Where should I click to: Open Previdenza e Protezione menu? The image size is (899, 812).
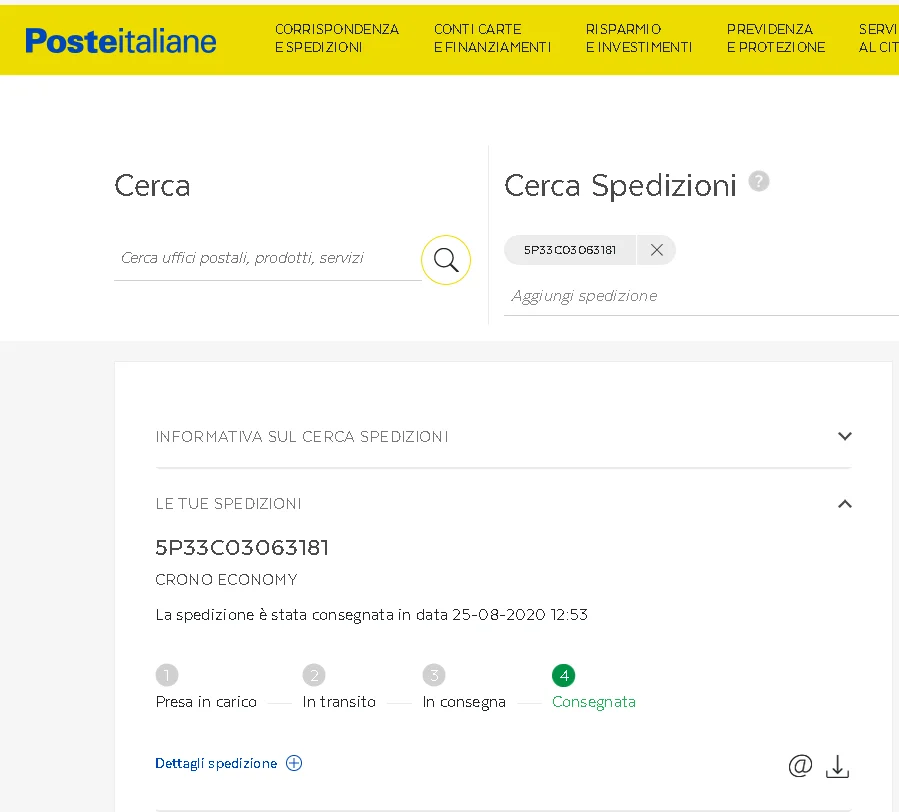776,38
